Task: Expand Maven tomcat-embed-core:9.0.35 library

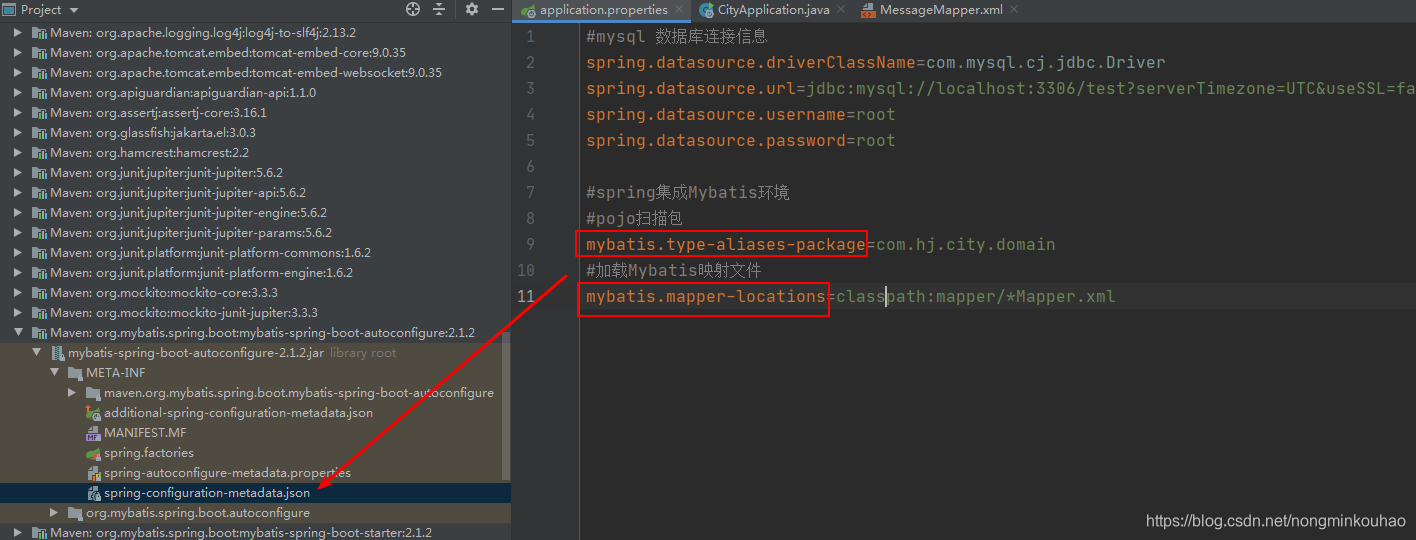Action: point(18,52)
